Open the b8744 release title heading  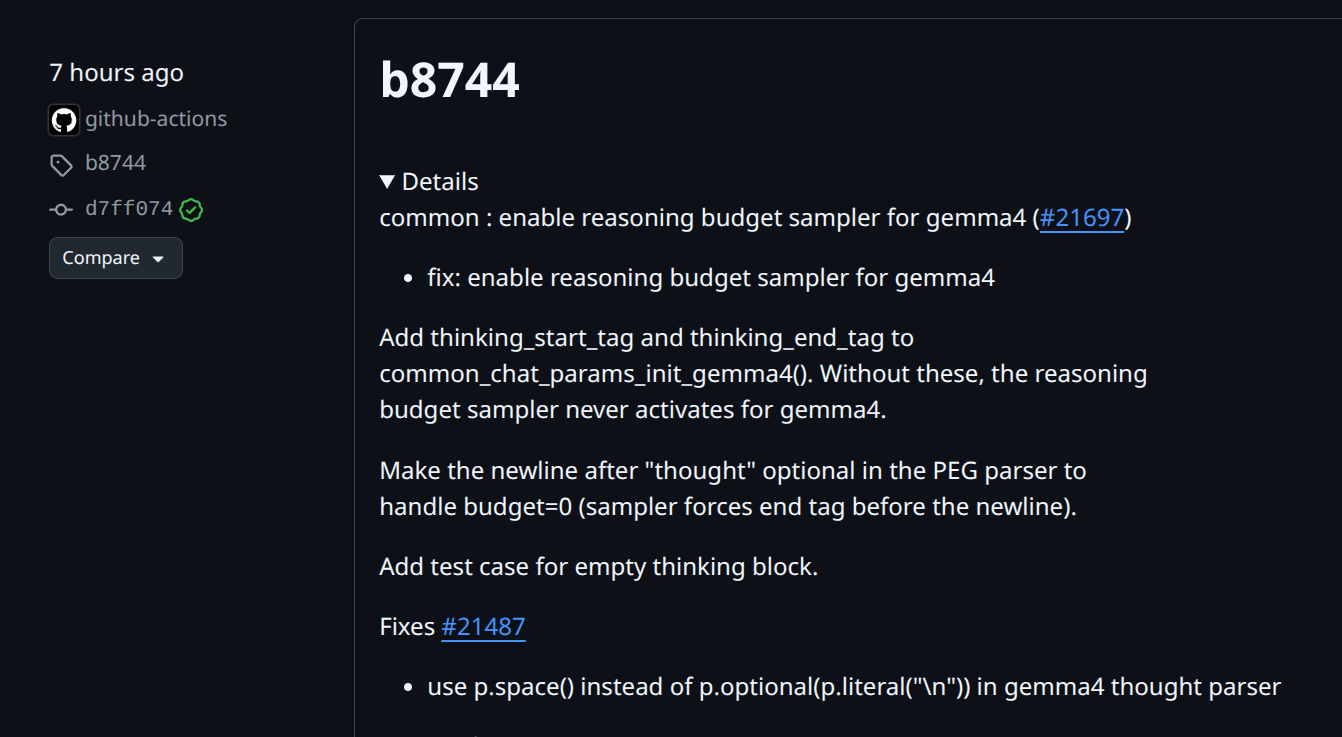(x=449, y=80)
